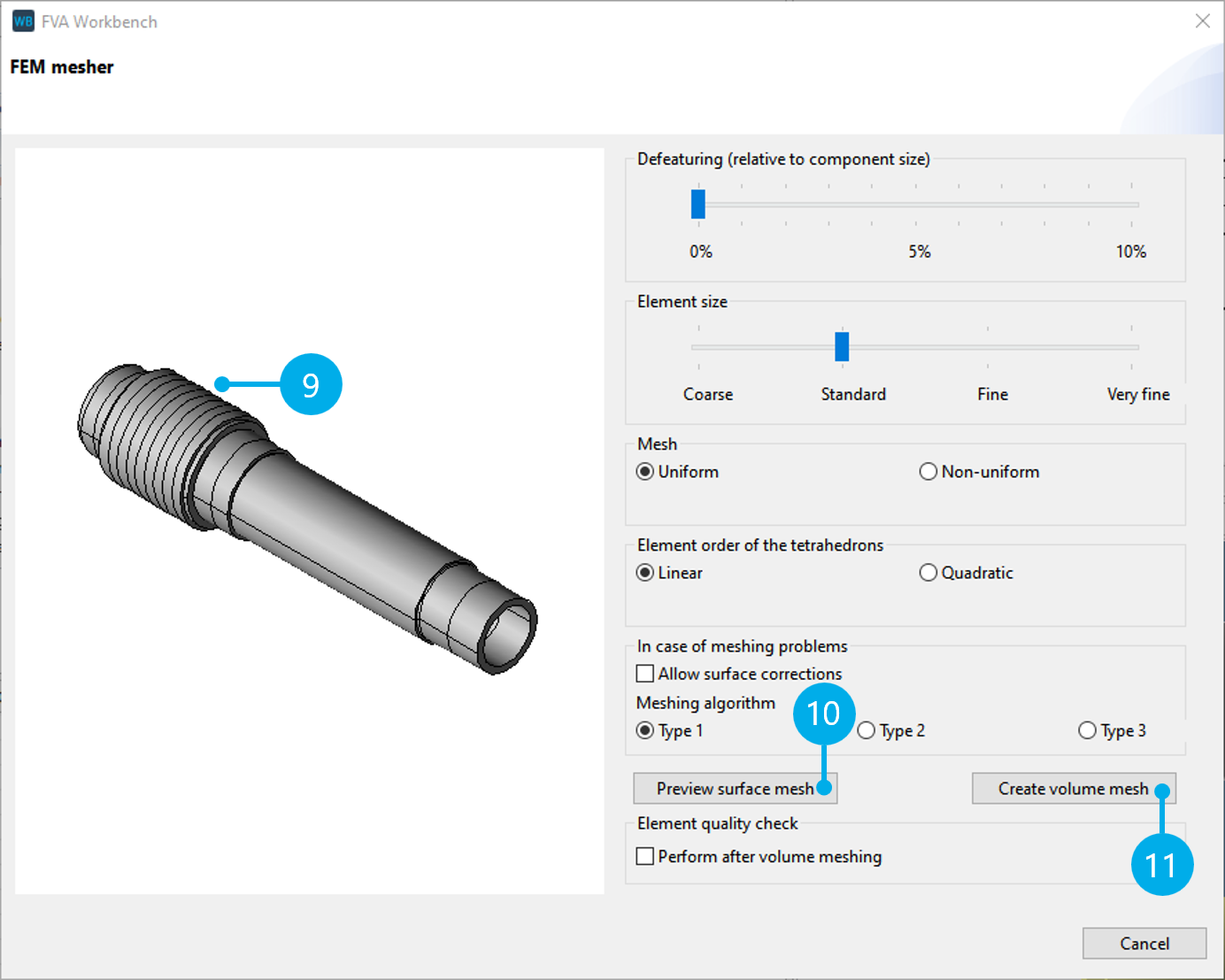Screen dimensions: 1225x980
Task: Click the blue callout marker 10
Action: [823, 714]
